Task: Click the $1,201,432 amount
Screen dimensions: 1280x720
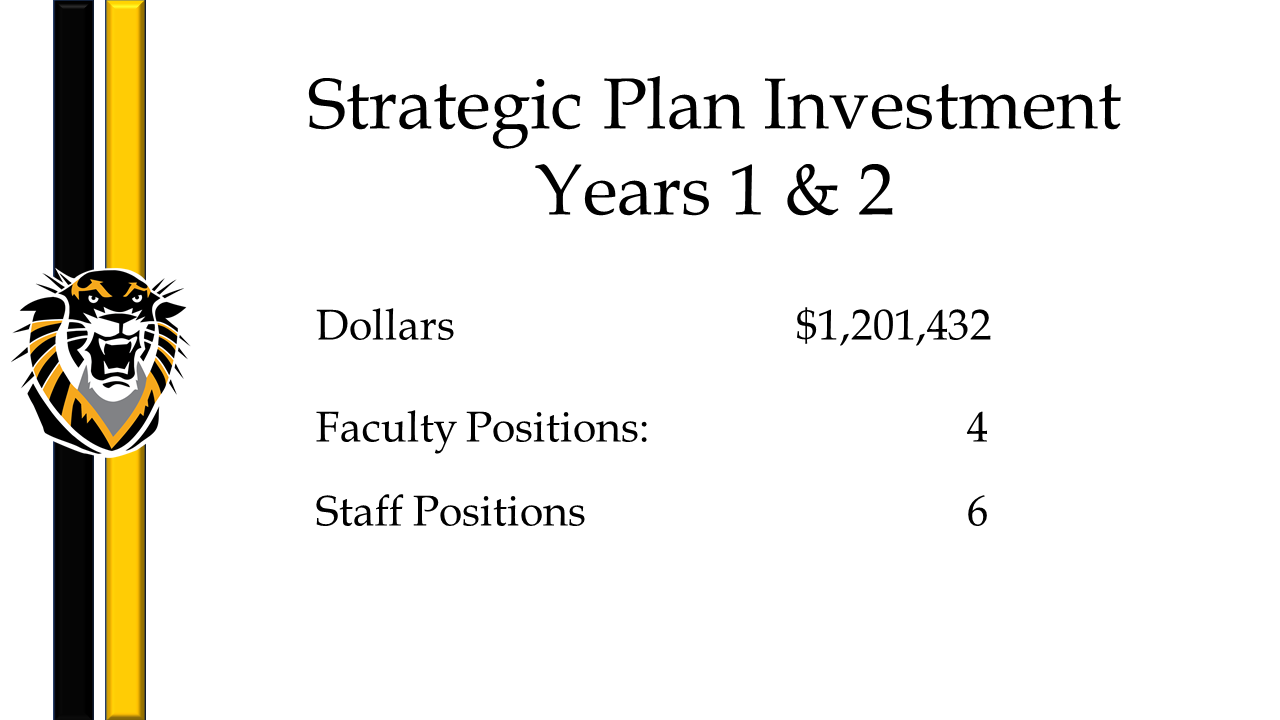Action: tap(893, 327)
